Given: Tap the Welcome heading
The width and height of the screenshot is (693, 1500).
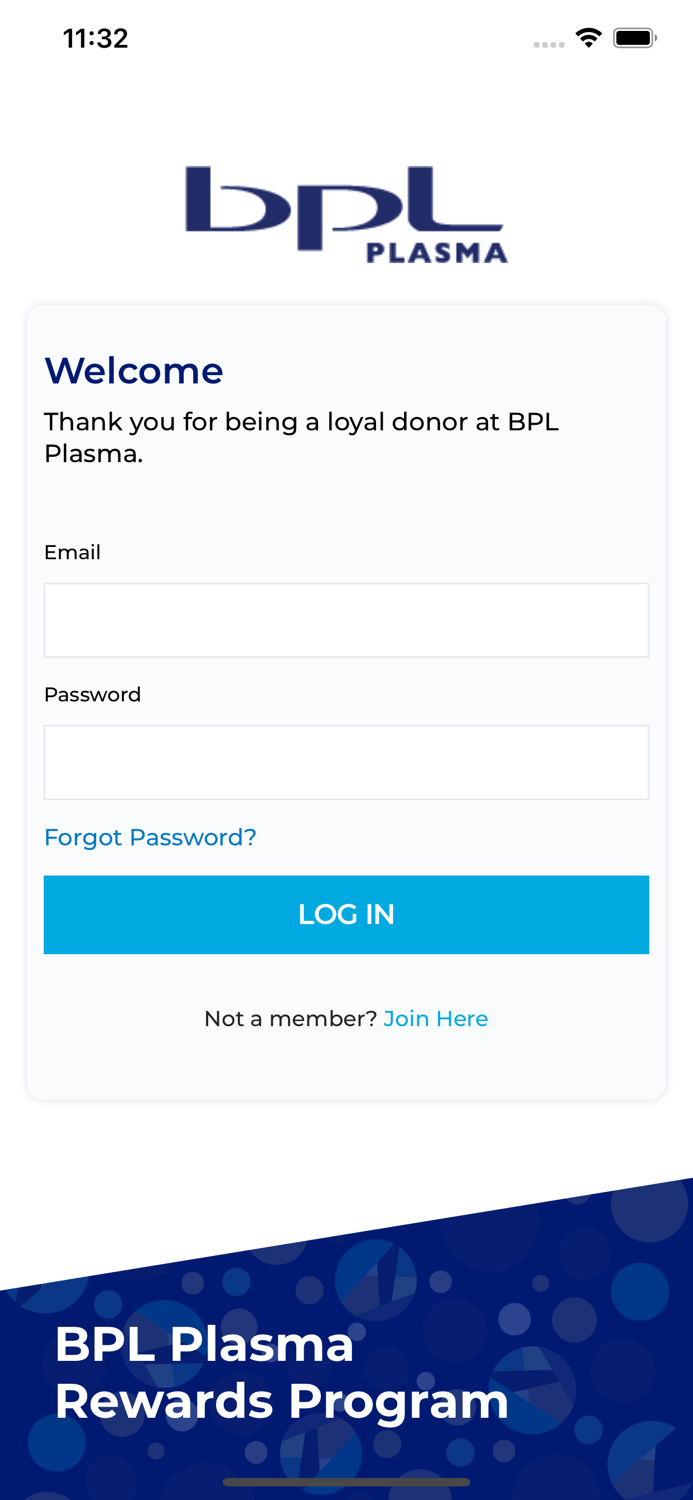Looking at the screenshot, I should pos(133,371).
